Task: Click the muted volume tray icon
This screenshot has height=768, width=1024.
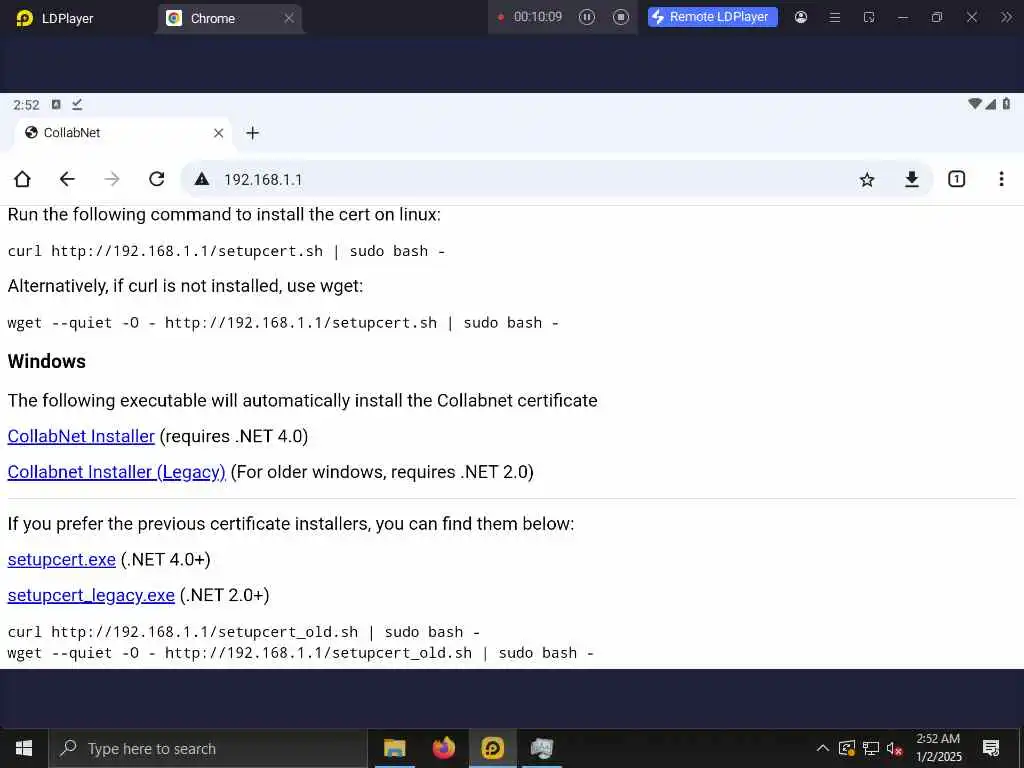Action: click(x=894, y=748)
